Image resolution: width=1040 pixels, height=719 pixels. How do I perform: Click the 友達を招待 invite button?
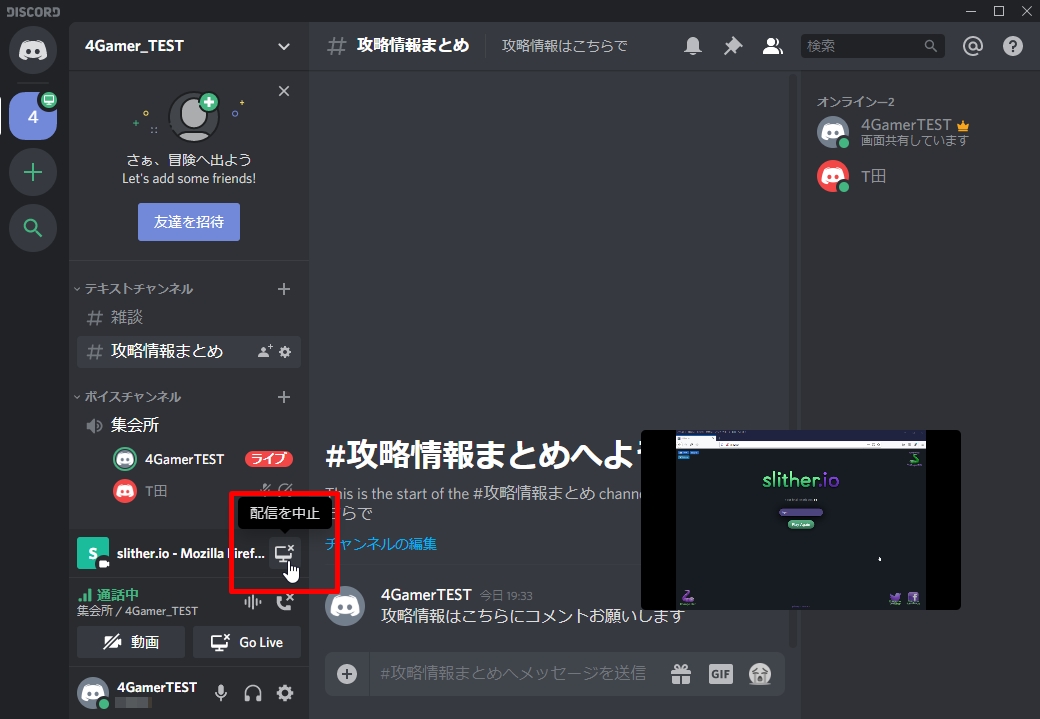click(x=189, y=222)
